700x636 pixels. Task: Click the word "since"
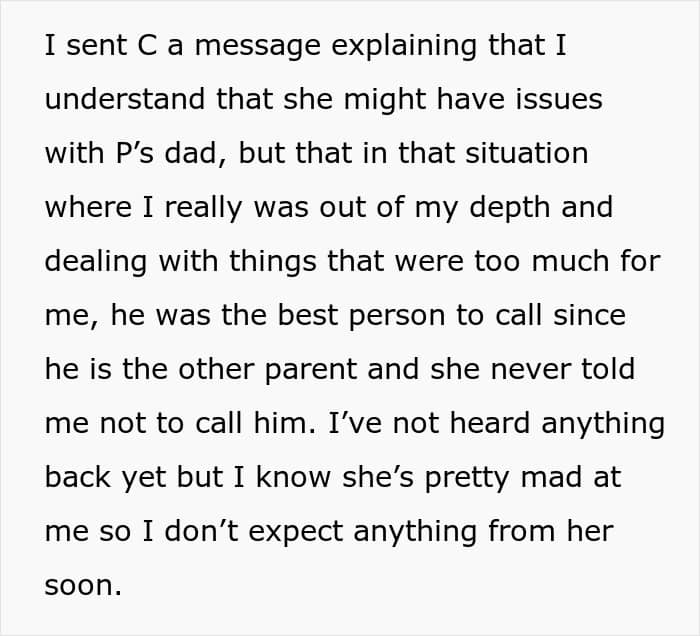(x=588, y=316)
